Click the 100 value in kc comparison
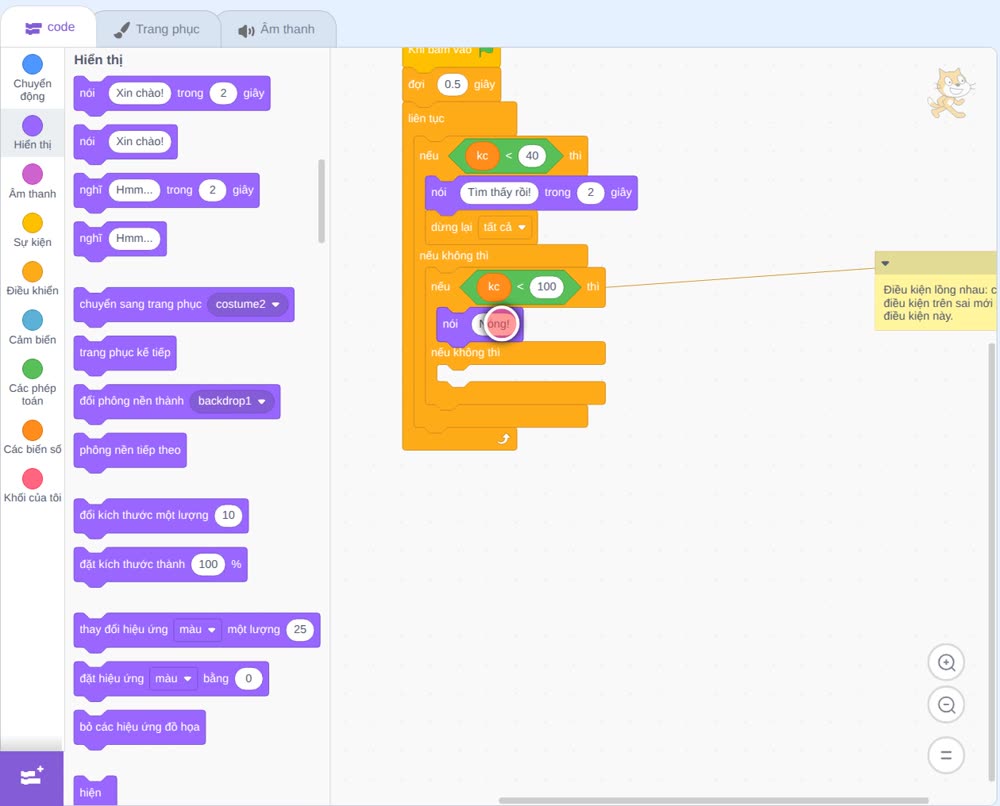Viewport: 1000px width, 806px height. pos(547,286)
